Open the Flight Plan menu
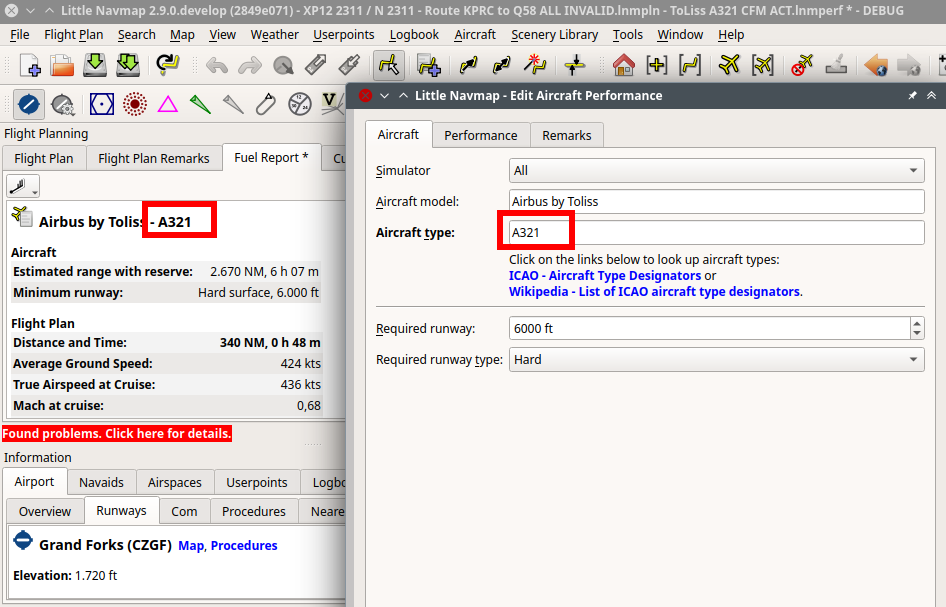 (74, 34)
